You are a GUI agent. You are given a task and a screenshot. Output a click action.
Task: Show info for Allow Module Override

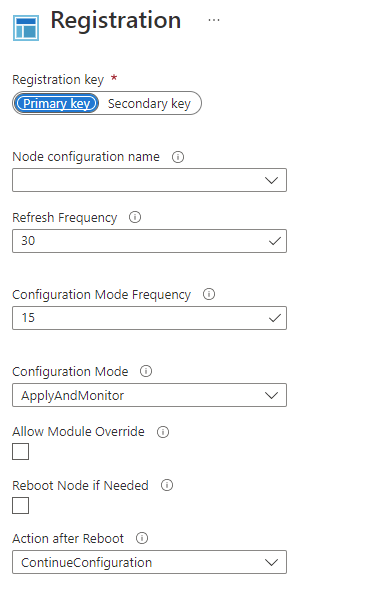point(163,432)
